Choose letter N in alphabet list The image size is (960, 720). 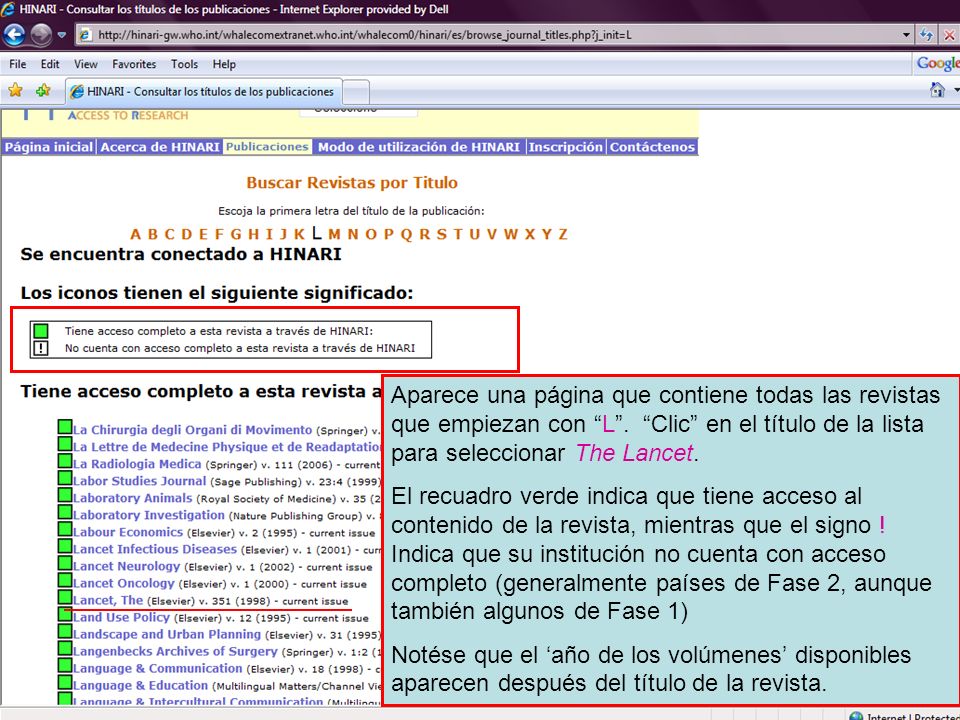coord(353,234)
